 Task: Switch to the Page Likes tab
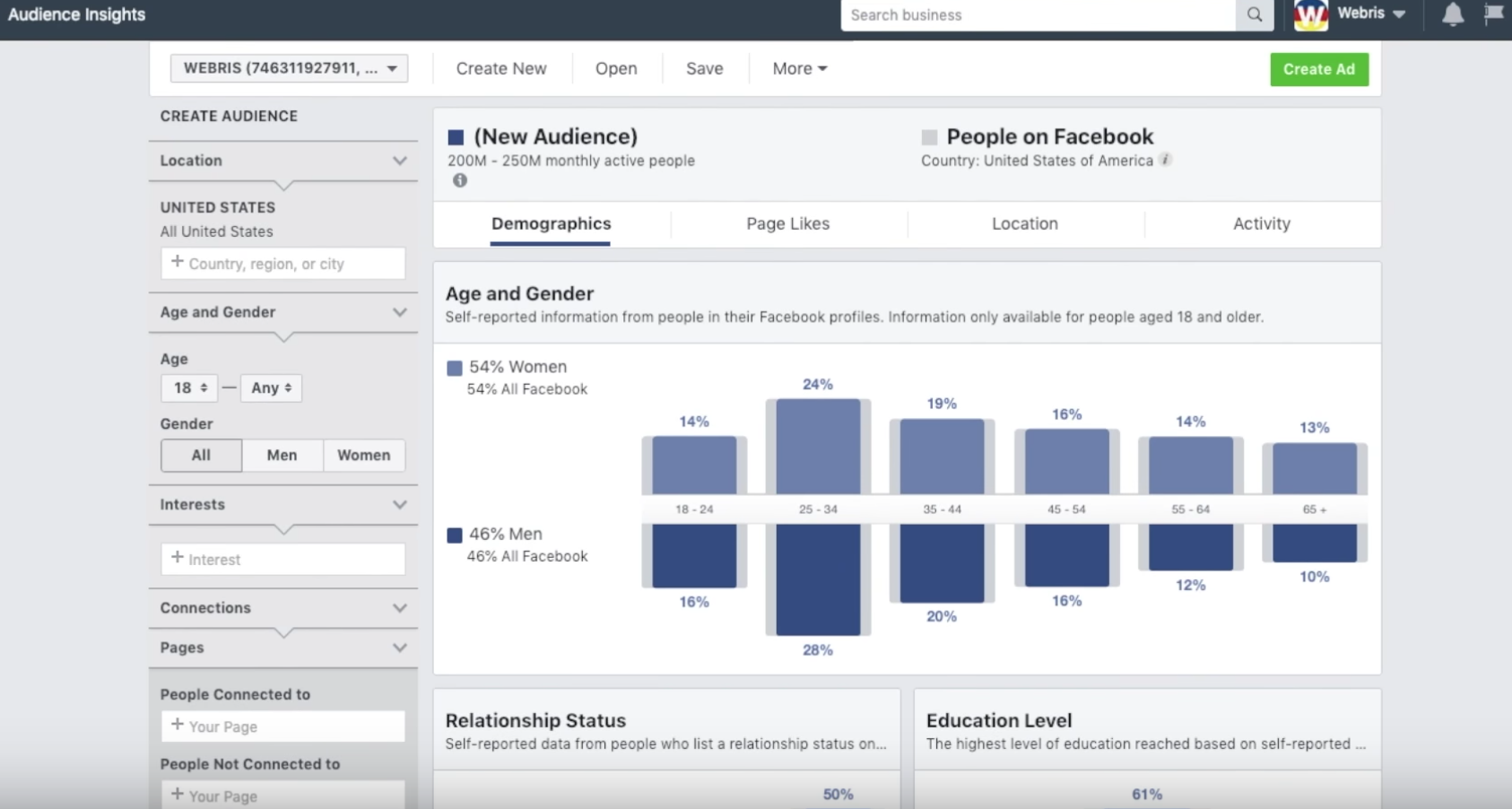(788, 224)
